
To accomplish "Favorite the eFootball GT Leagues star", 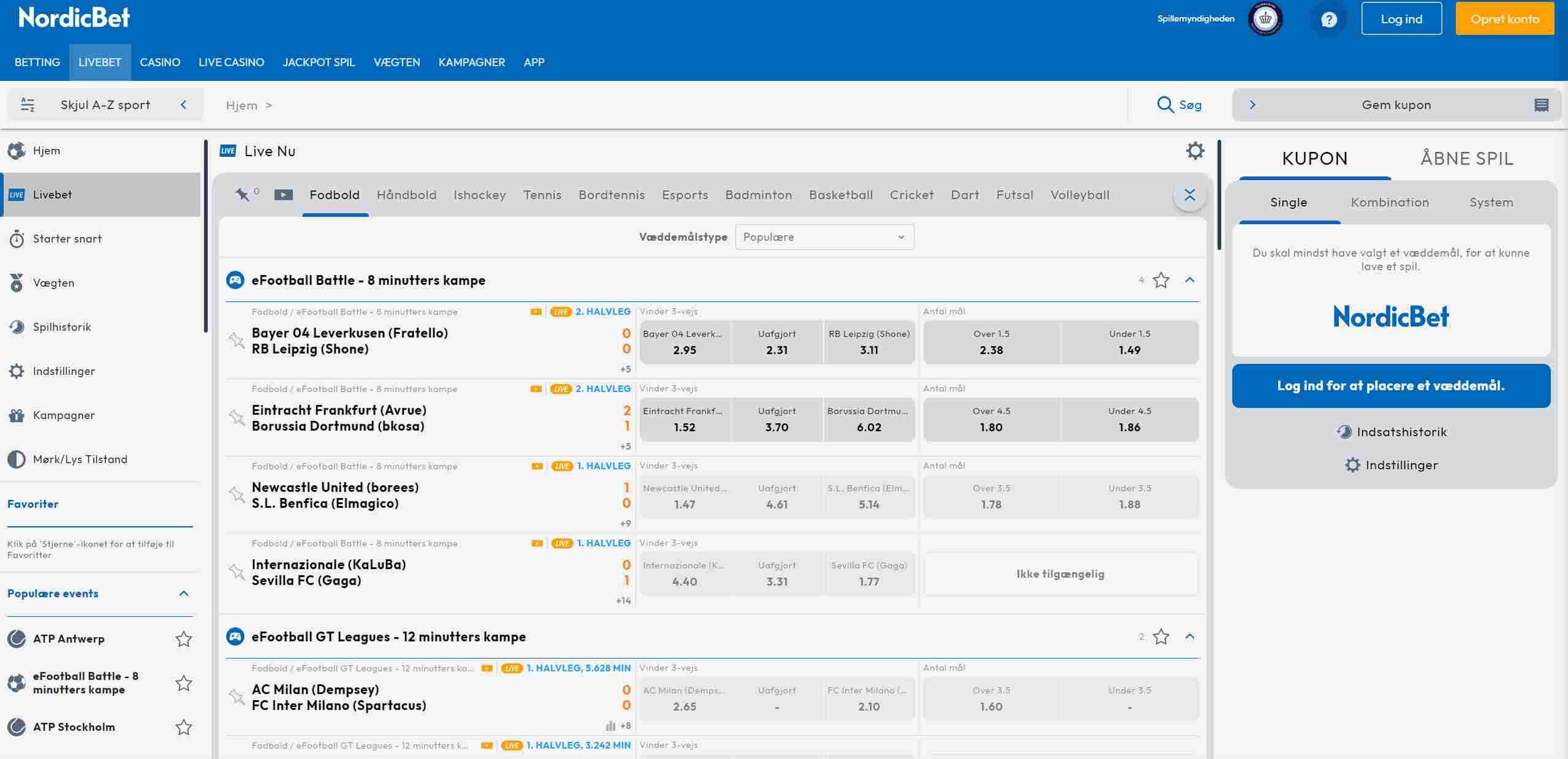I will click(x=1161, y=636).
